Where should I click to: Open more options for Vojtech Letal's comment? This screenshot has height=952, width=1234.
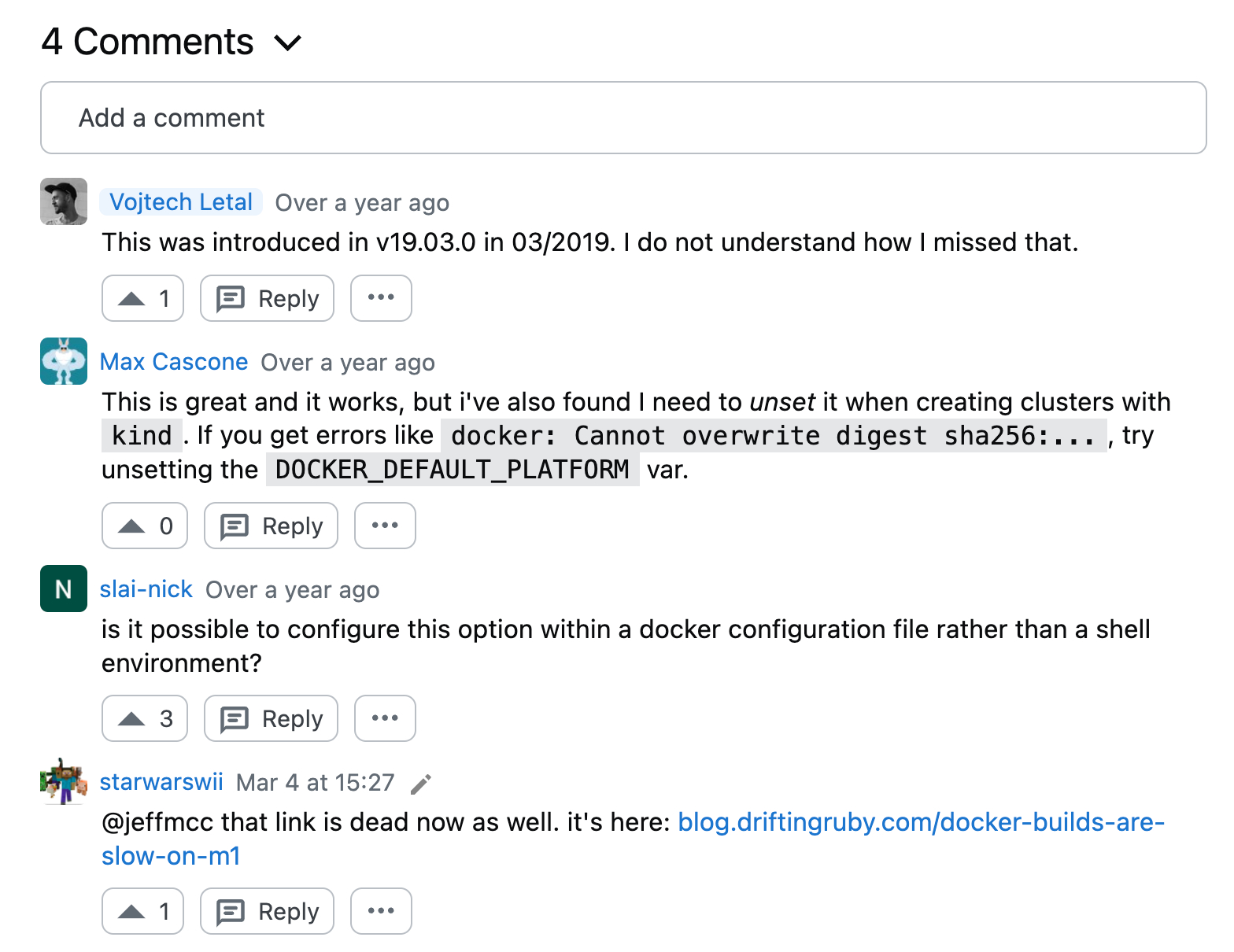tap(381, 298)
